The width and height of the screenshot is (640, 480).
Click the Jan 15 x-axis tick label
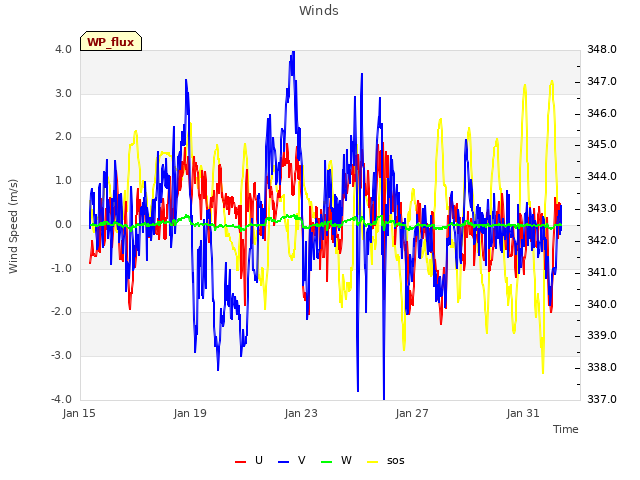click(x=79, y=413)
